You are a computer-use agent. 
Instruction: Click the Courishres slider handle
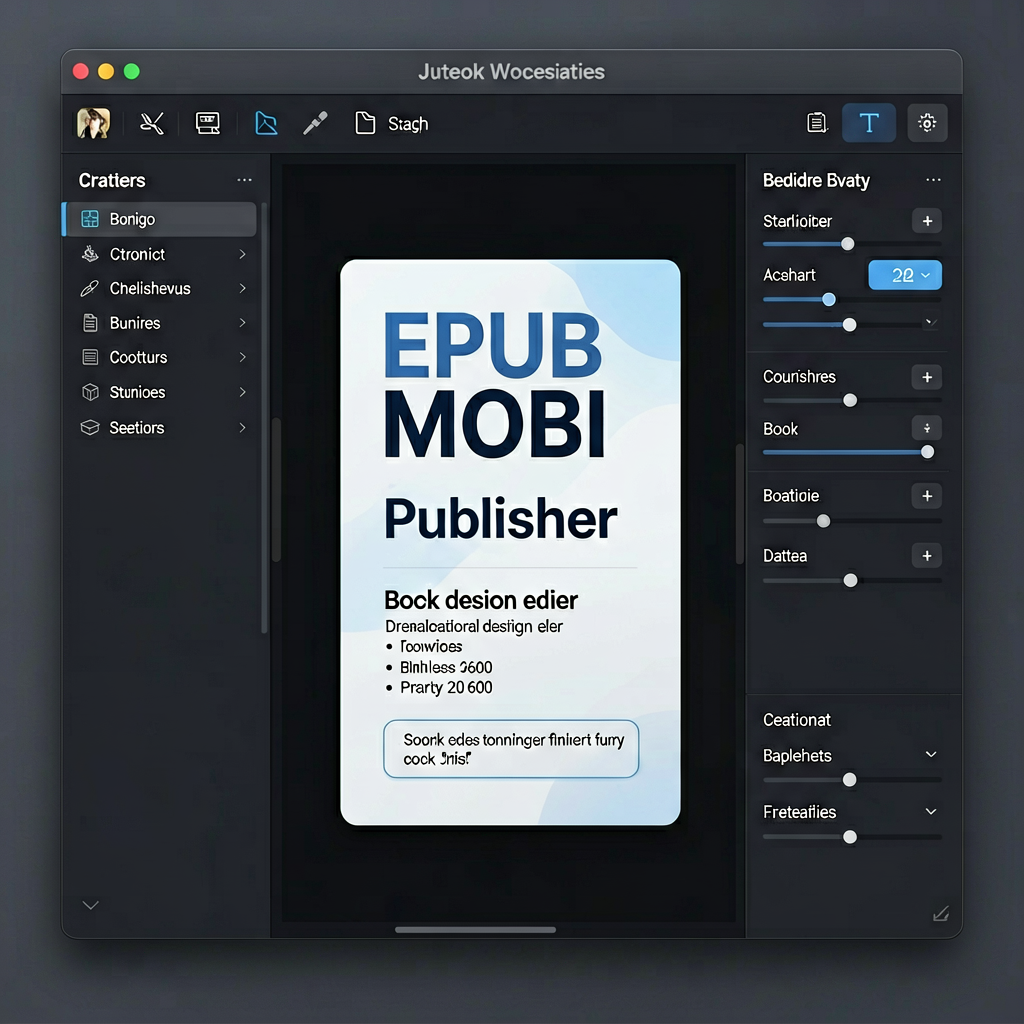850,400
